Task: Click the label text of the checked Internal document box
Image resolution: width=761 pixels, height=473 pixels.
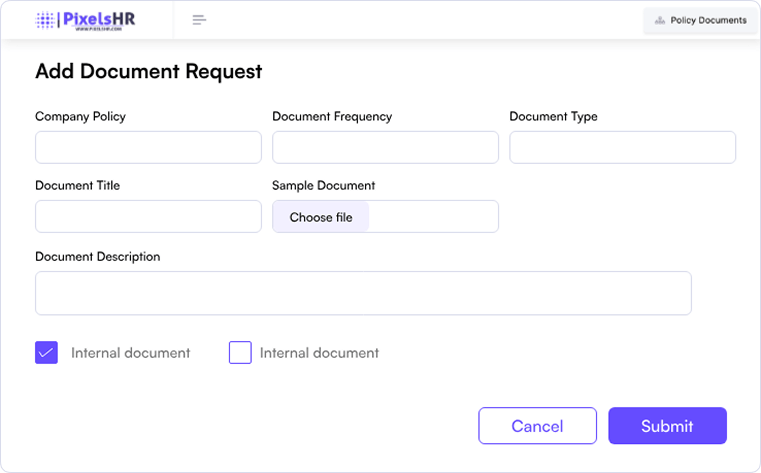Action: tap(130, 353)
